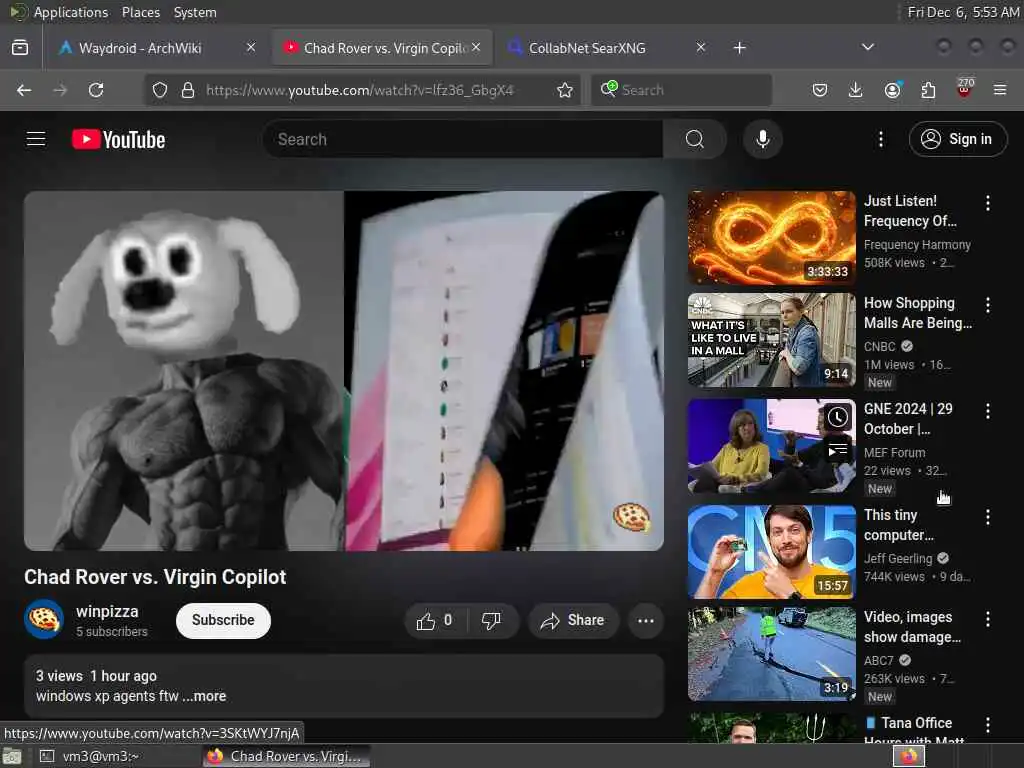Open YouTube settings three-dot menu near Sign in
This screenshot has height=768, width=1024.
880,139
